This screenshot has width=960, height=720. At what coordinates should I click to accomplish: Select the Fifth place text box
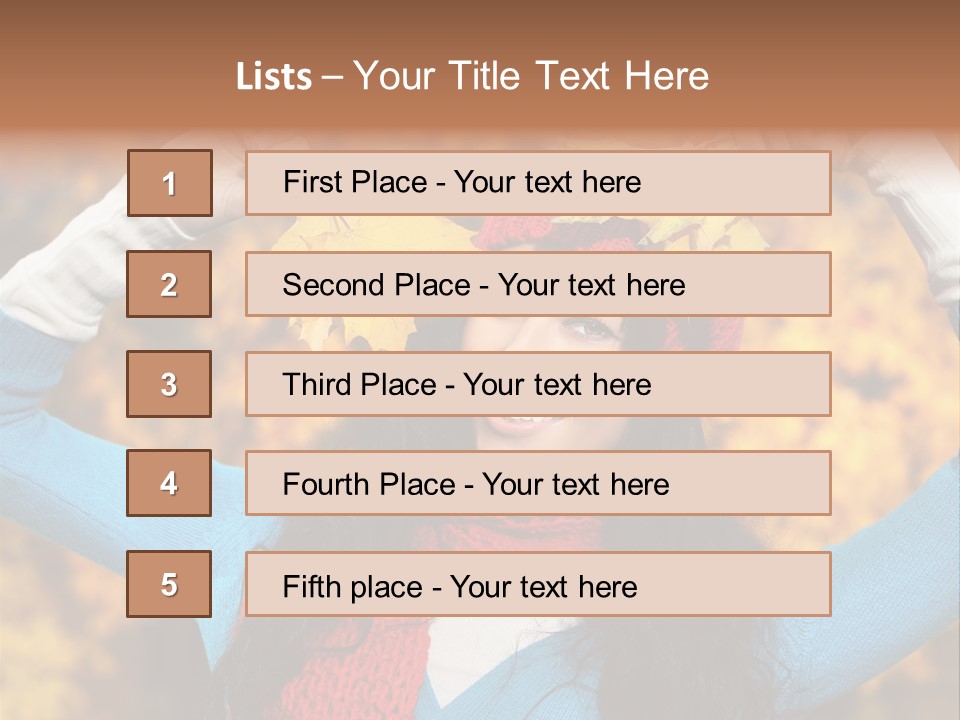coord(538,584)
